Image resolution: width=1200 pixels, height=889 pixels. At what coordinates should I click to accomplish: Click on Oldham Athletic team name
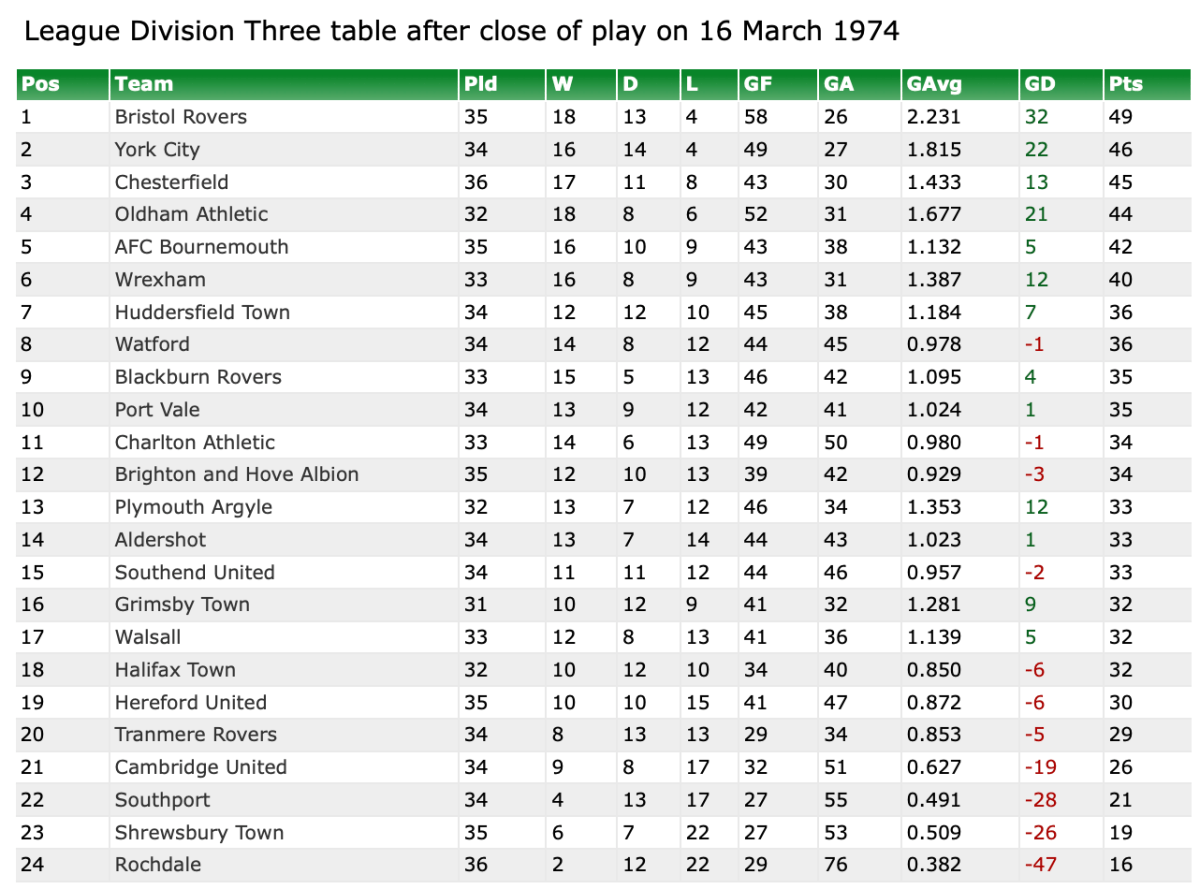click(x=192, y=214)
